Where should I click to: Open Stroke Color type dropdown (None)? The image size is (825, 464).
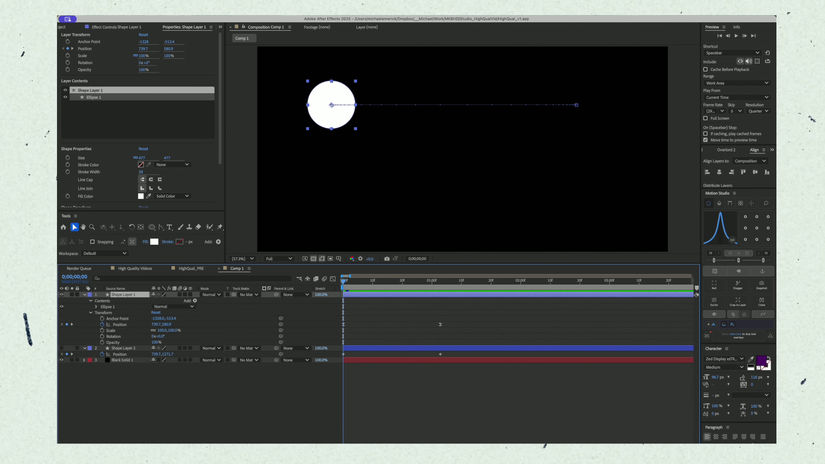click(173, 165)
